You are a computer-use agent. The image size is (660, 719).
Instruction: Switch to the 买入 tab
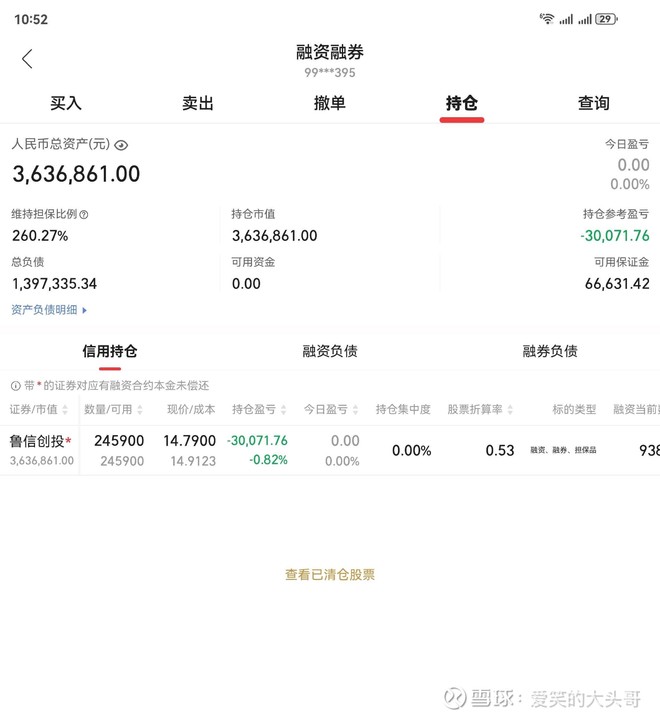(x=66, y=103)
